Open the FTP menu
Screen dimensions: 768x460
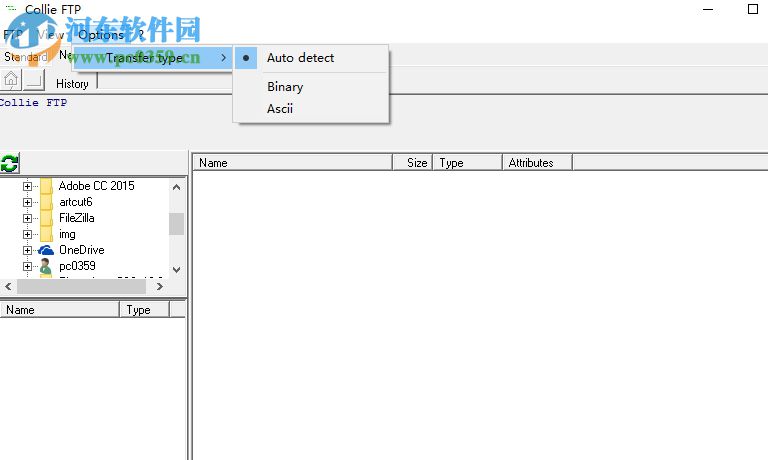[x=13, y=35]
